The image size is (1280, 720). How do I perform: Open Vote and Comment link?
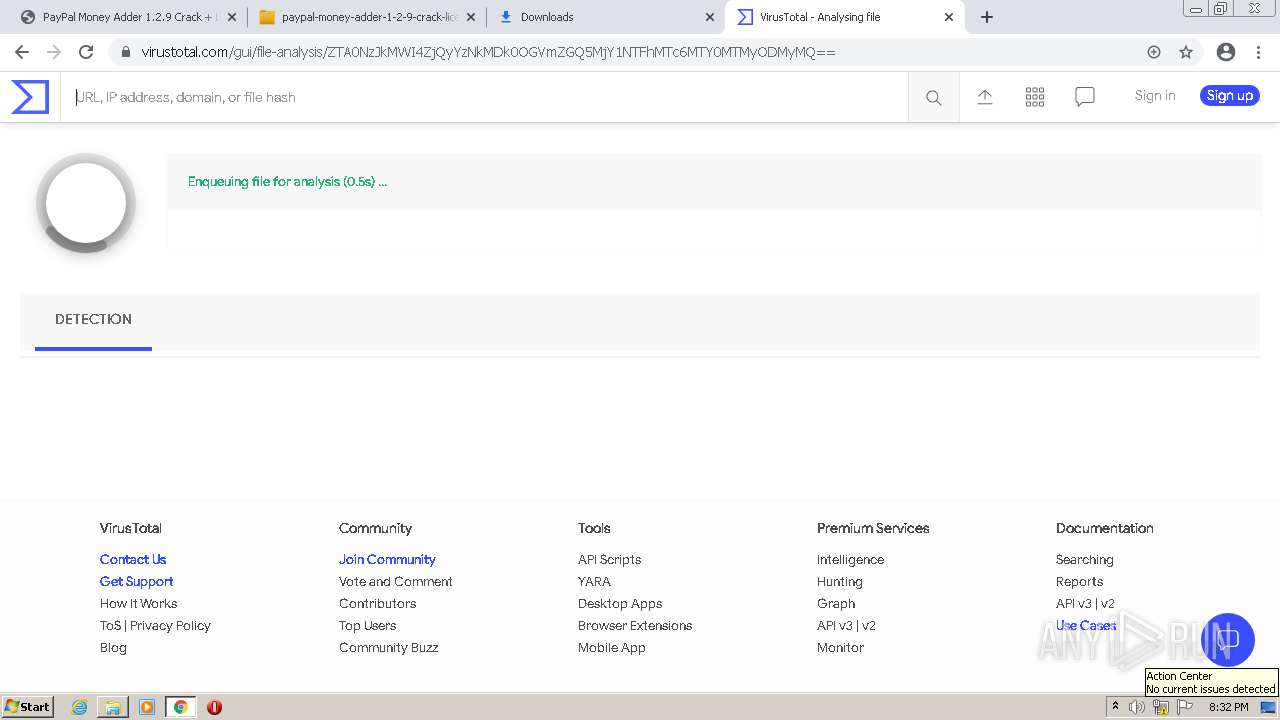396,582
